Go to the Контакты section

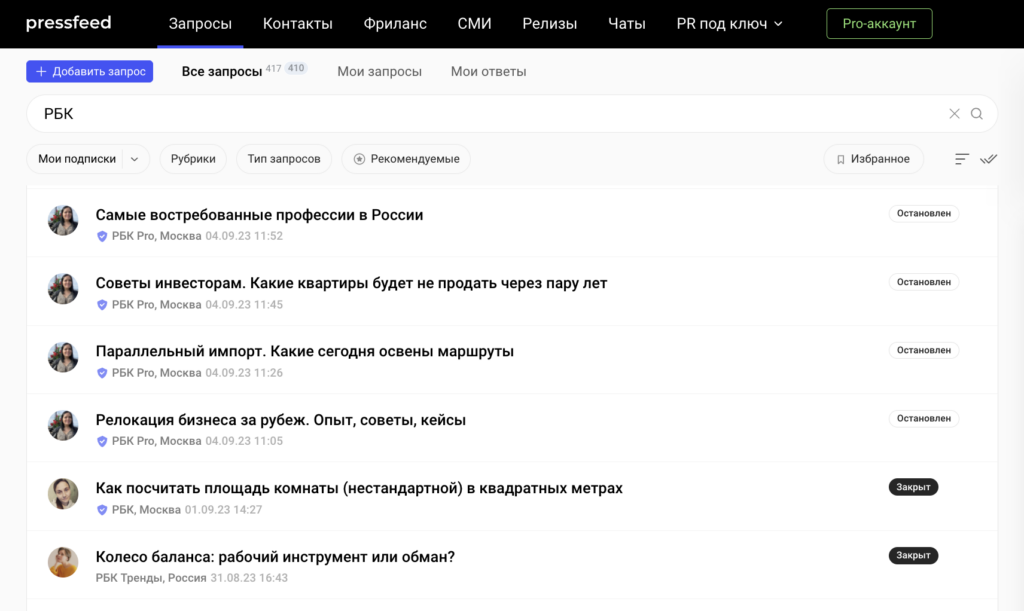[x=297, y=24]
